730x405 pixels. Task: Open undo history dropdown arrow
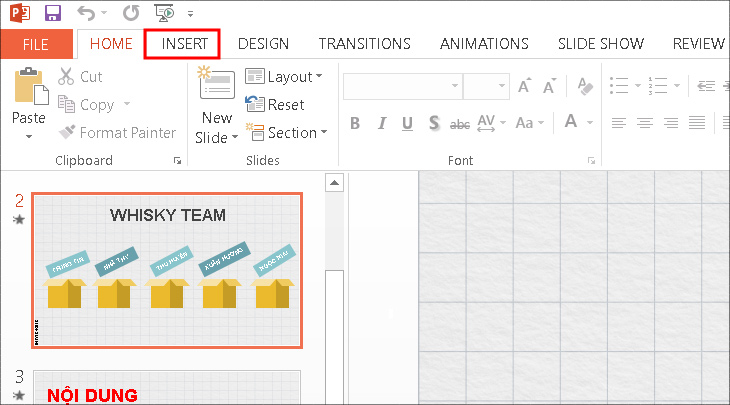[x=103, y=13]
